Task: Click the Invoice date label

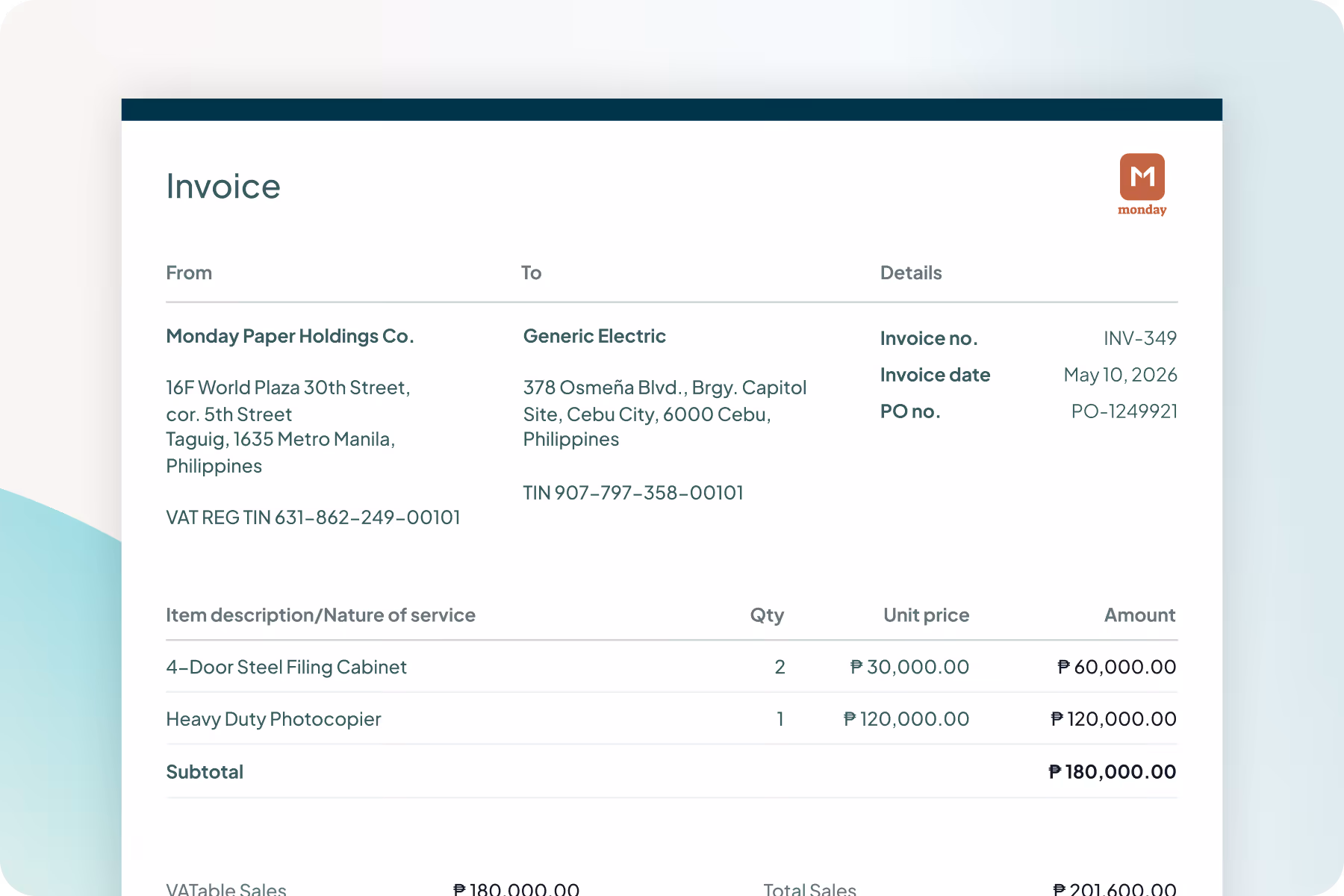Action: click(935, 375)
